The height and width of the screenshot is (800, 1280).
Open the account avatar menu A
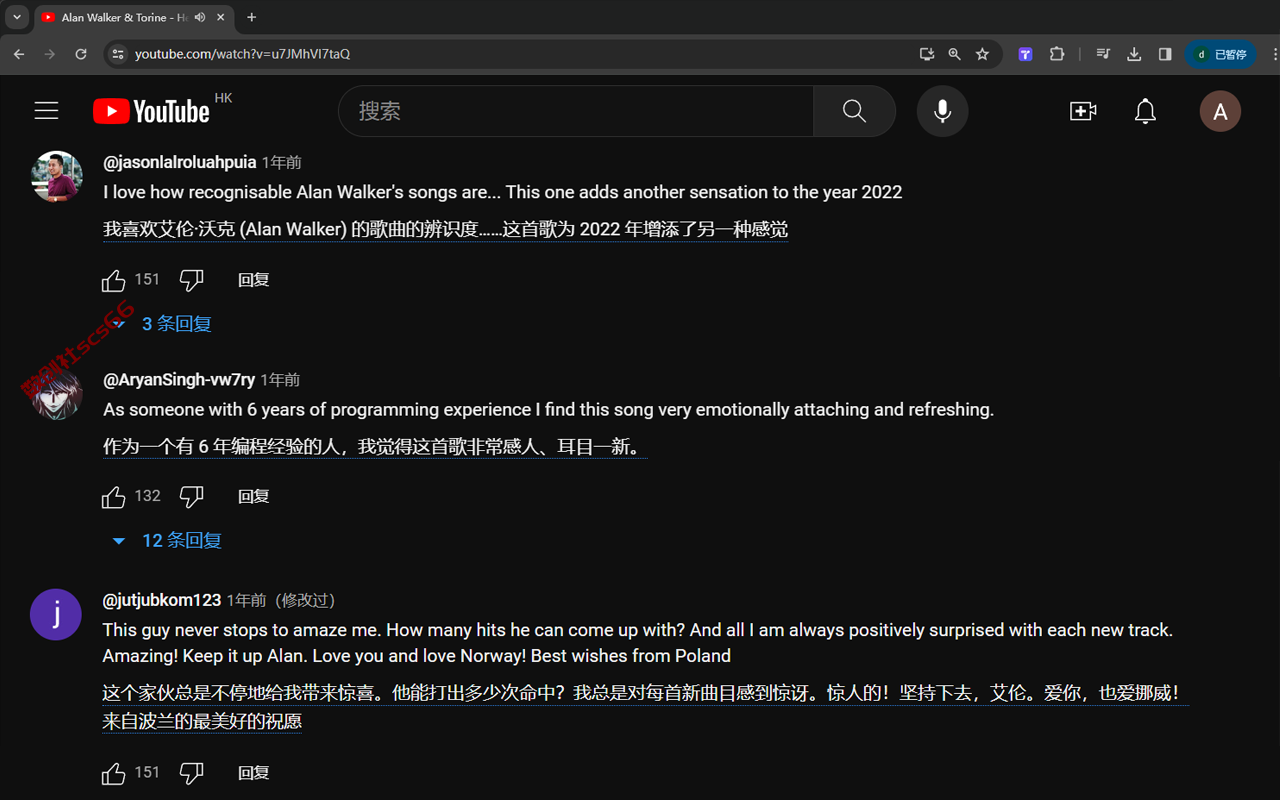pyautogui.click(x=1220, y=111)
